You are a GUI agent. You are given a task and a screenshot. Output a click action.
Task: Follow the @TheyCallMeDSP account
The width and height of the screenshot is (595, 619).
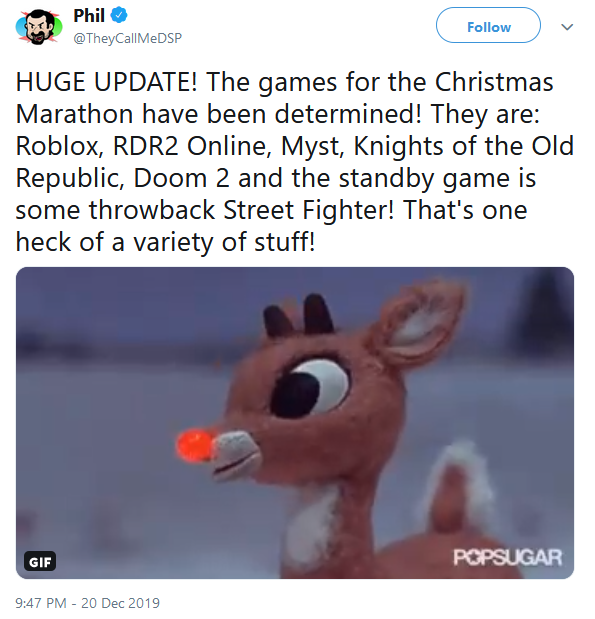click(x=488, y=25)
